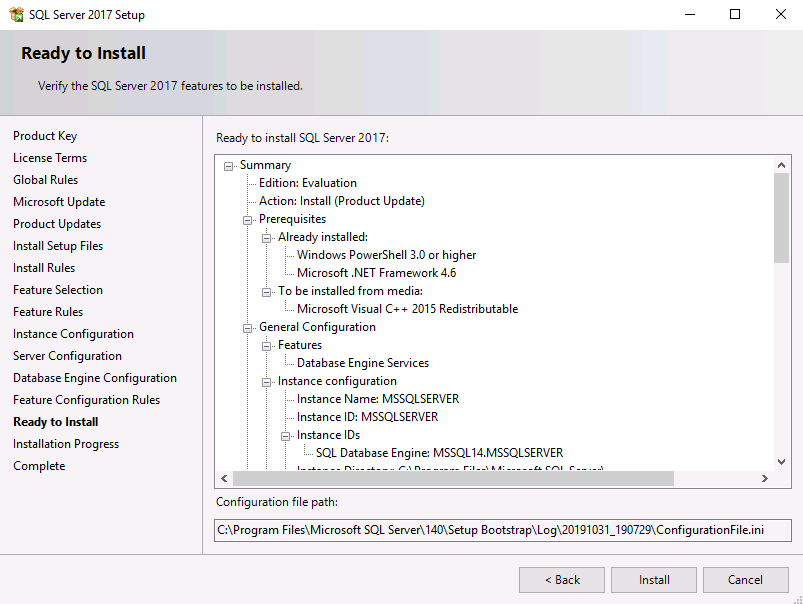This screenshot has width=803, height=604.
Task: Click the SQL Server Setup title bar icon
Action: pyautogui.click(x=16, y=14)
